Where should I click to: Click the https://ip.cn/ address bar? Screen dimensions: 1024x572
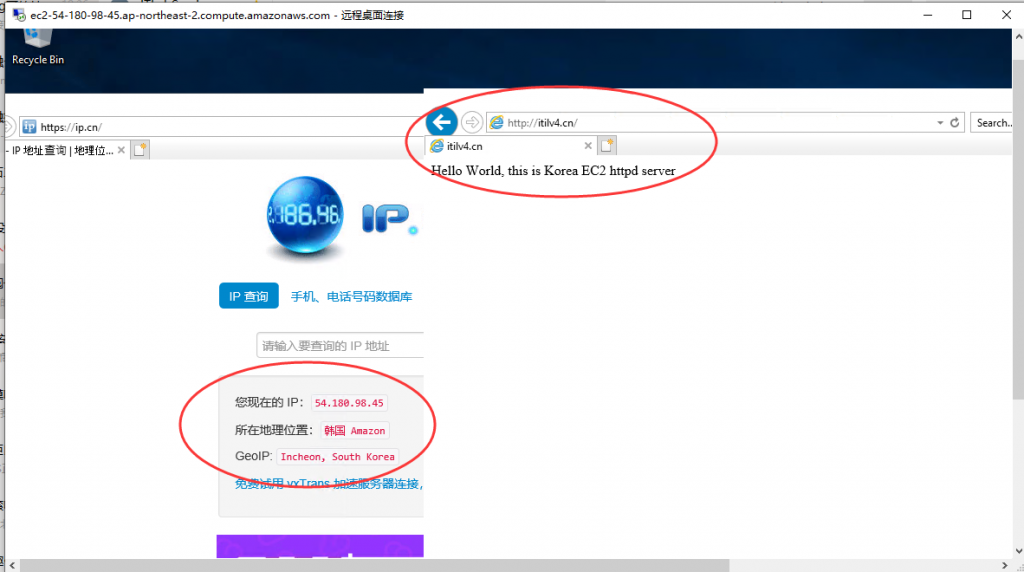222,127
